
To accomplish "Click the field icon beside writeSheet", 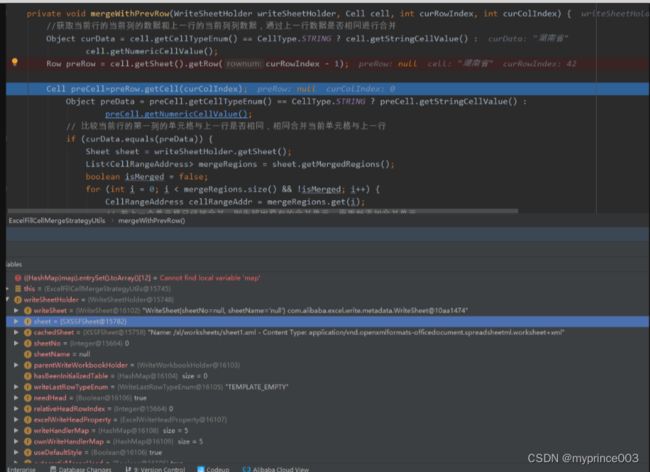I will coord(28,310).
